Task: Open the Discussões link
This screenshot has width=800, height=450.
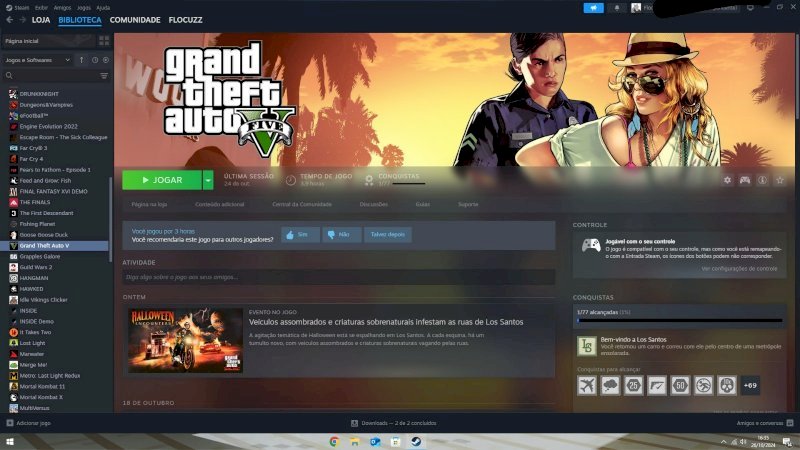Action: (x=373, y=205)
